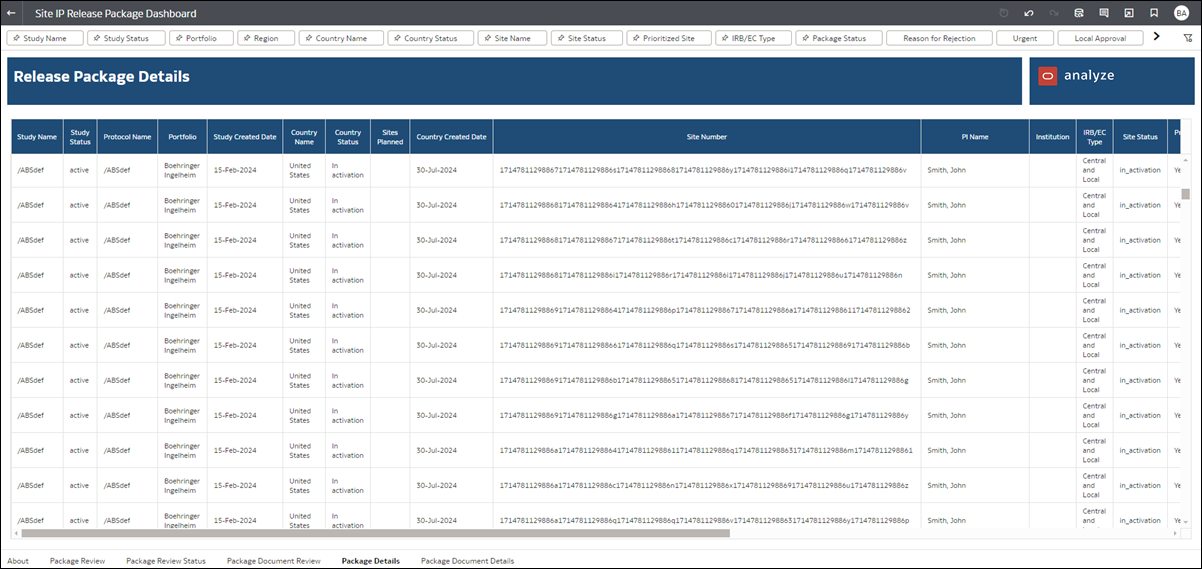Toggle pin icon on Country Name filter
This screenshot has height=569, width=1202.
[x=308, y=38]
